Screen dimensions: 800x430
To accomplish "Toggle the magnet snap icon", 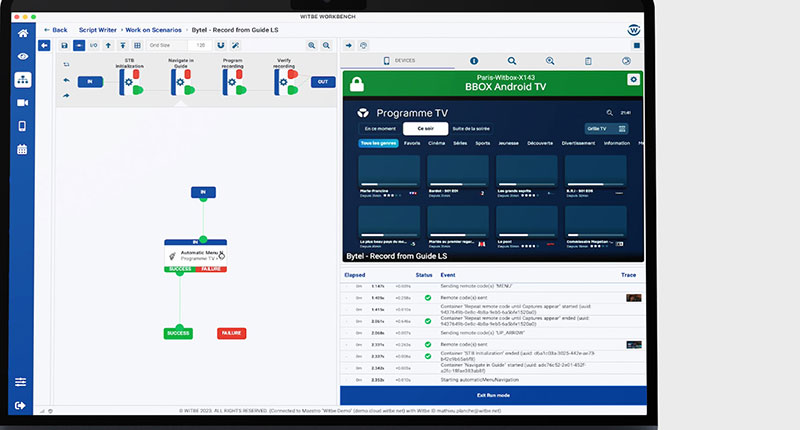I will tap(220, 45).
